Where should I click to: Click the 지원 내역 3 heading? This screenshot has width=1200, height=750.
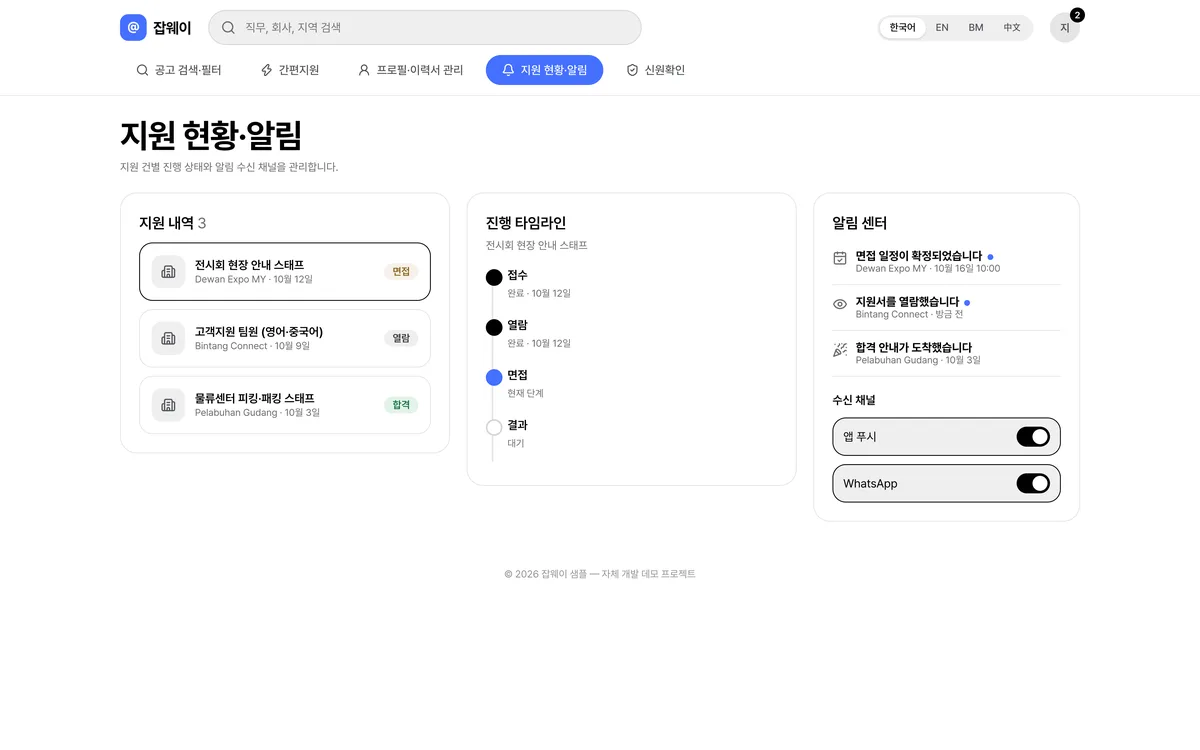pyautogui.click(x=173, y=223)
